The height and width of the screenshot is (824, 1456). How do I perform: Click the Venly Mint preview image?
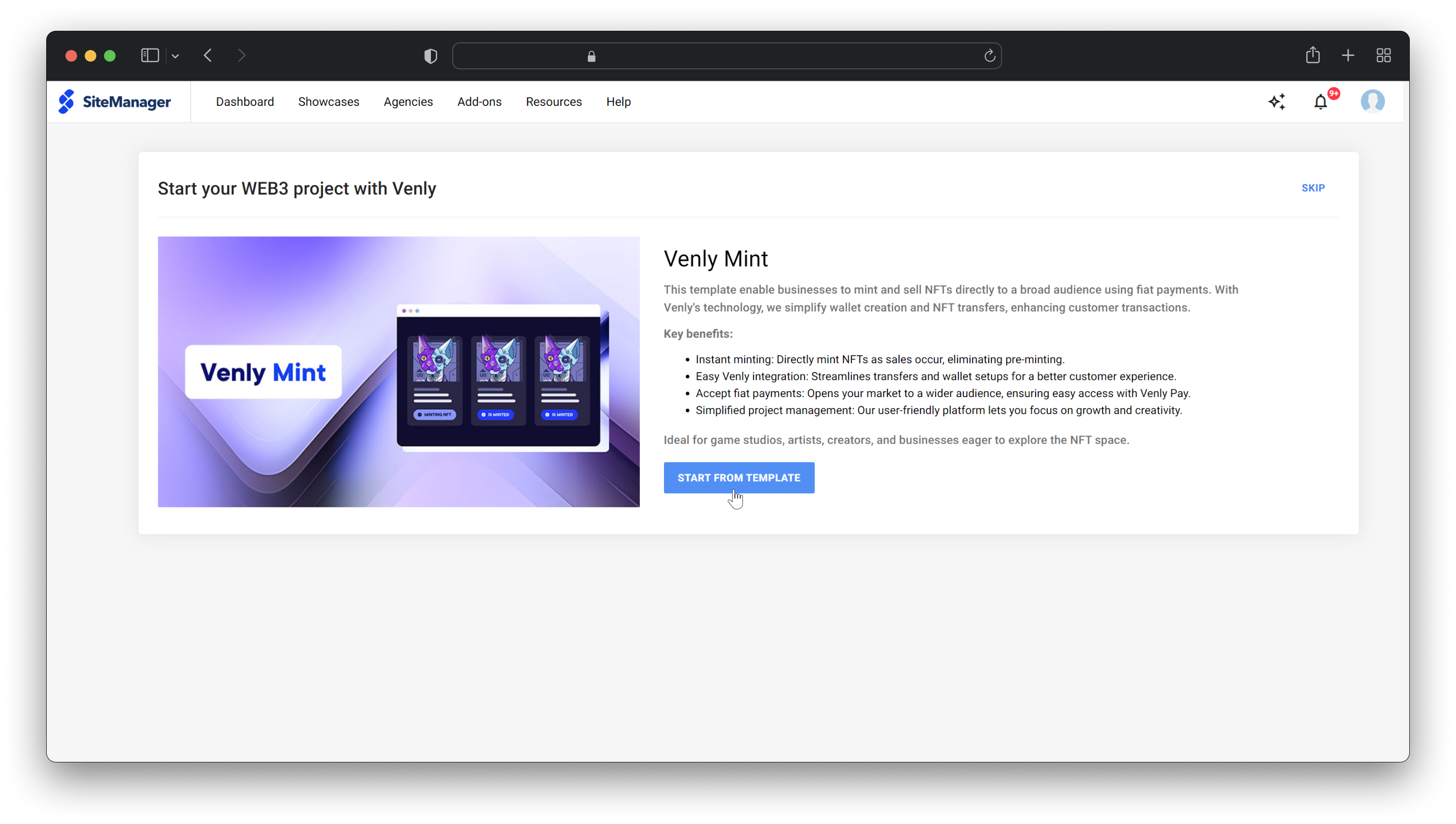pos(399,371)
